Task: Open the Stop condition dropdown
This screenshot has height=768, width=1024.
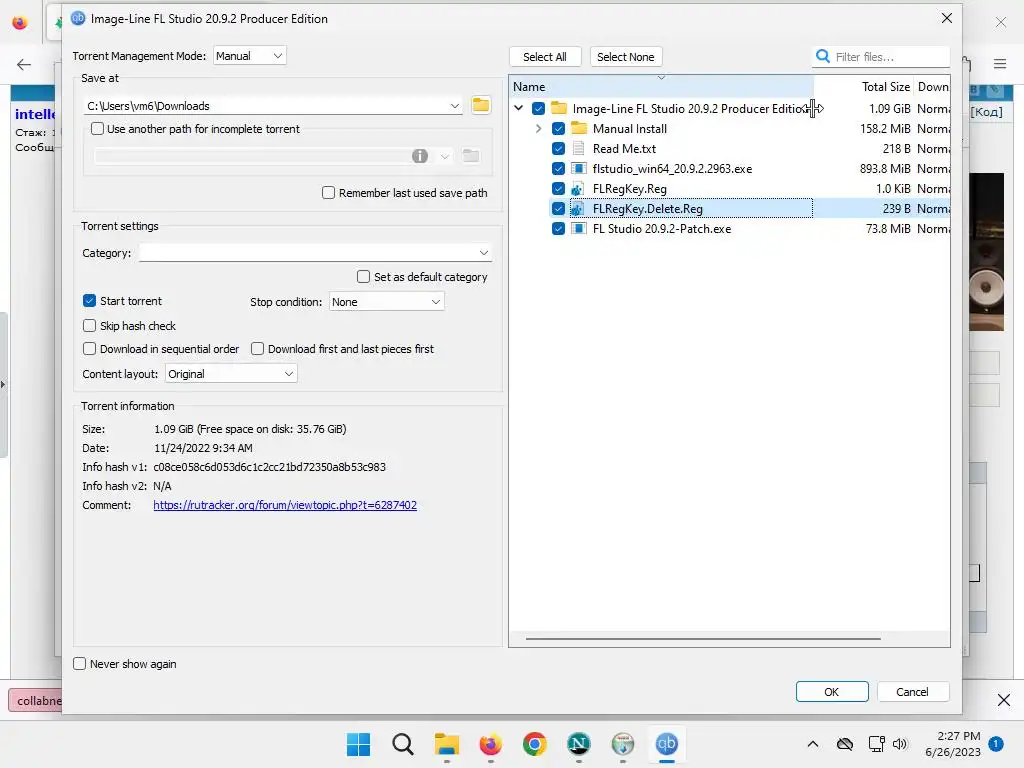Action: point(386,302)
